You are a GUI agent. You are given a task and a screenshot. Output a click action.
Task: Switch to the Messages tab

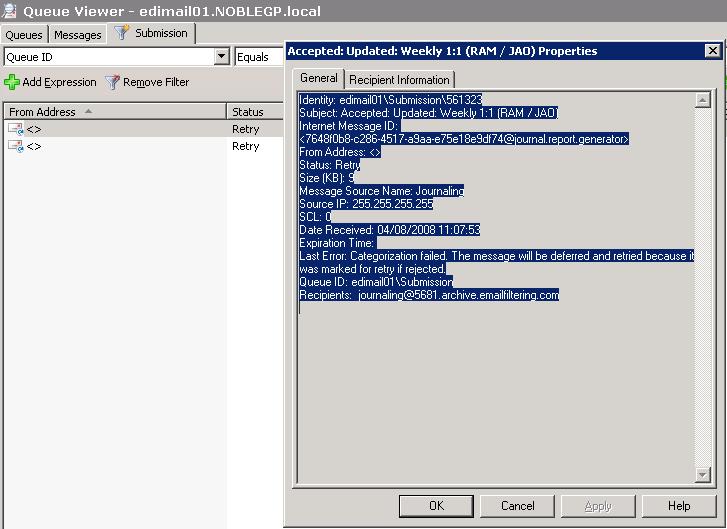click(77, 35)
